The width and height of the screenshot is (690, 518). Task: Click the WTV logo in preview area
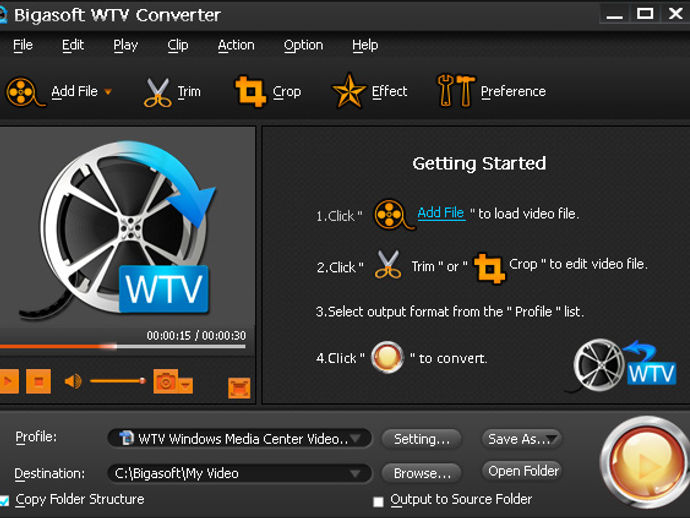164,289
